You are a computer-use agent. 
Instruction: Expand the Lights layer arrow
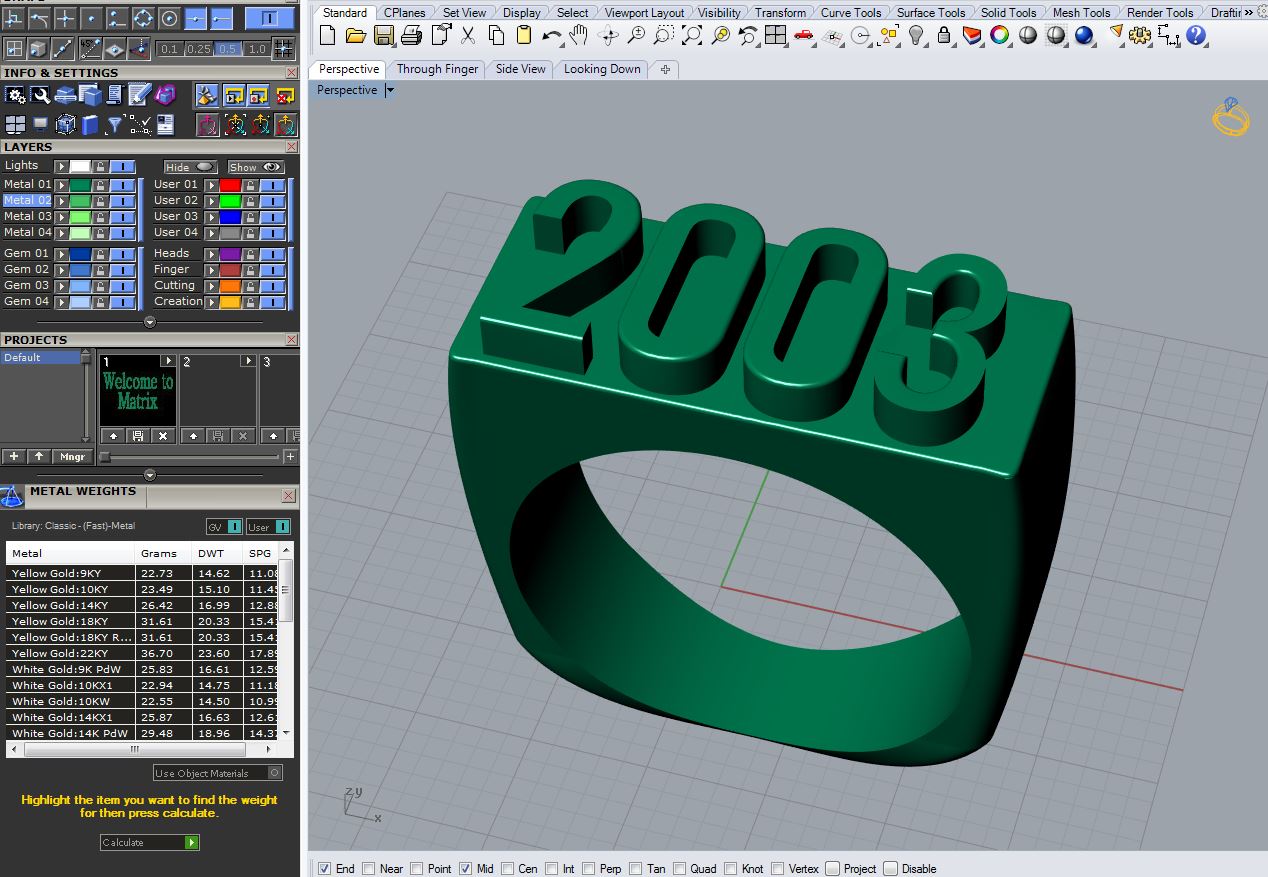(61, 167)
